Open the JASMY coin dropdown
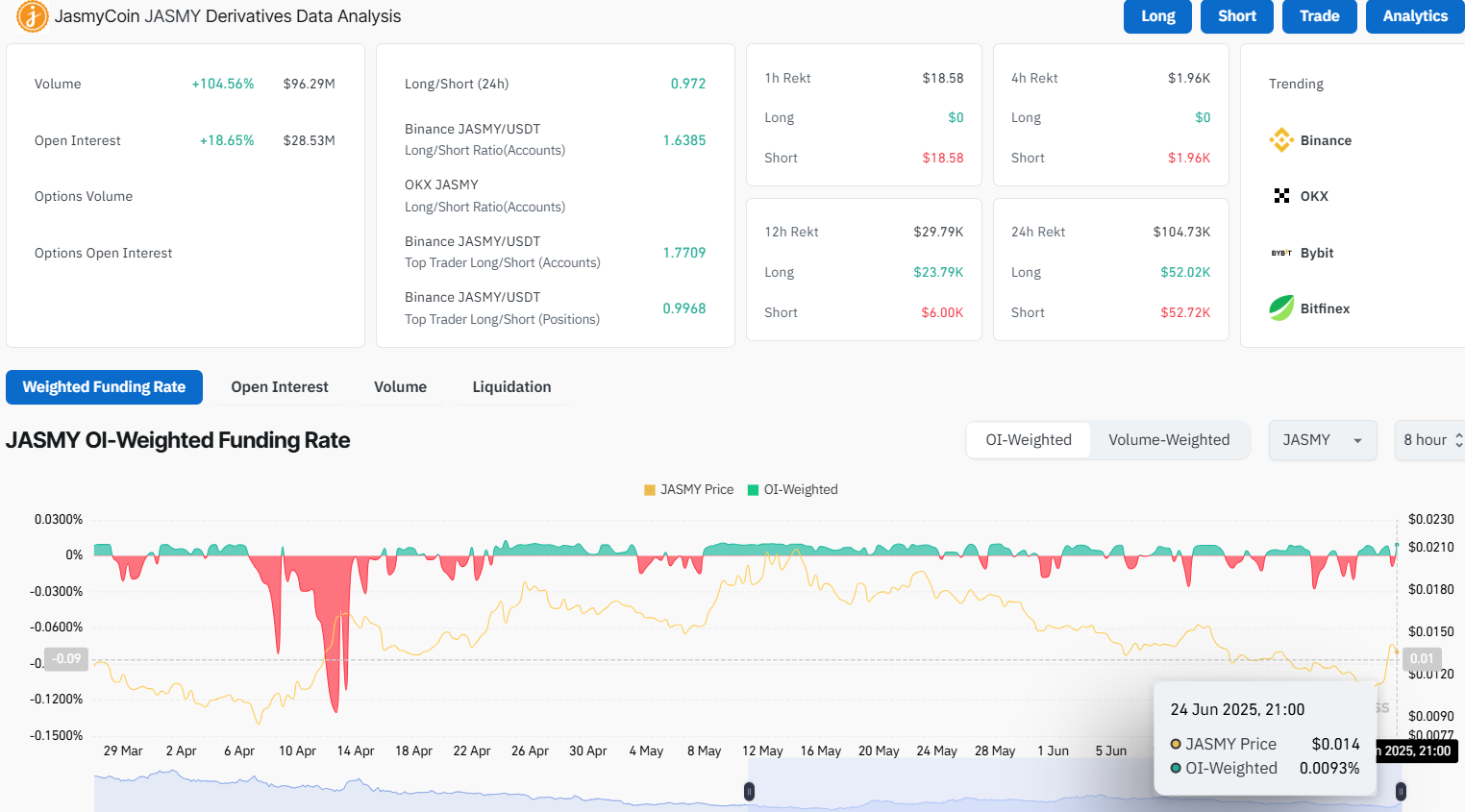Screen dimensions: 1465x812 pyautogui.click(x=1323, y=440)
